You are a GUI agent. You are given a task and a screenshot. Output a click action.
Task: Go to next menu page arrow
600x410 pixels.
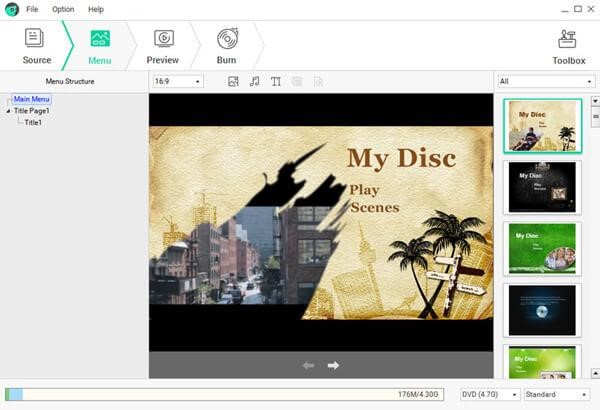click(333, 366)
